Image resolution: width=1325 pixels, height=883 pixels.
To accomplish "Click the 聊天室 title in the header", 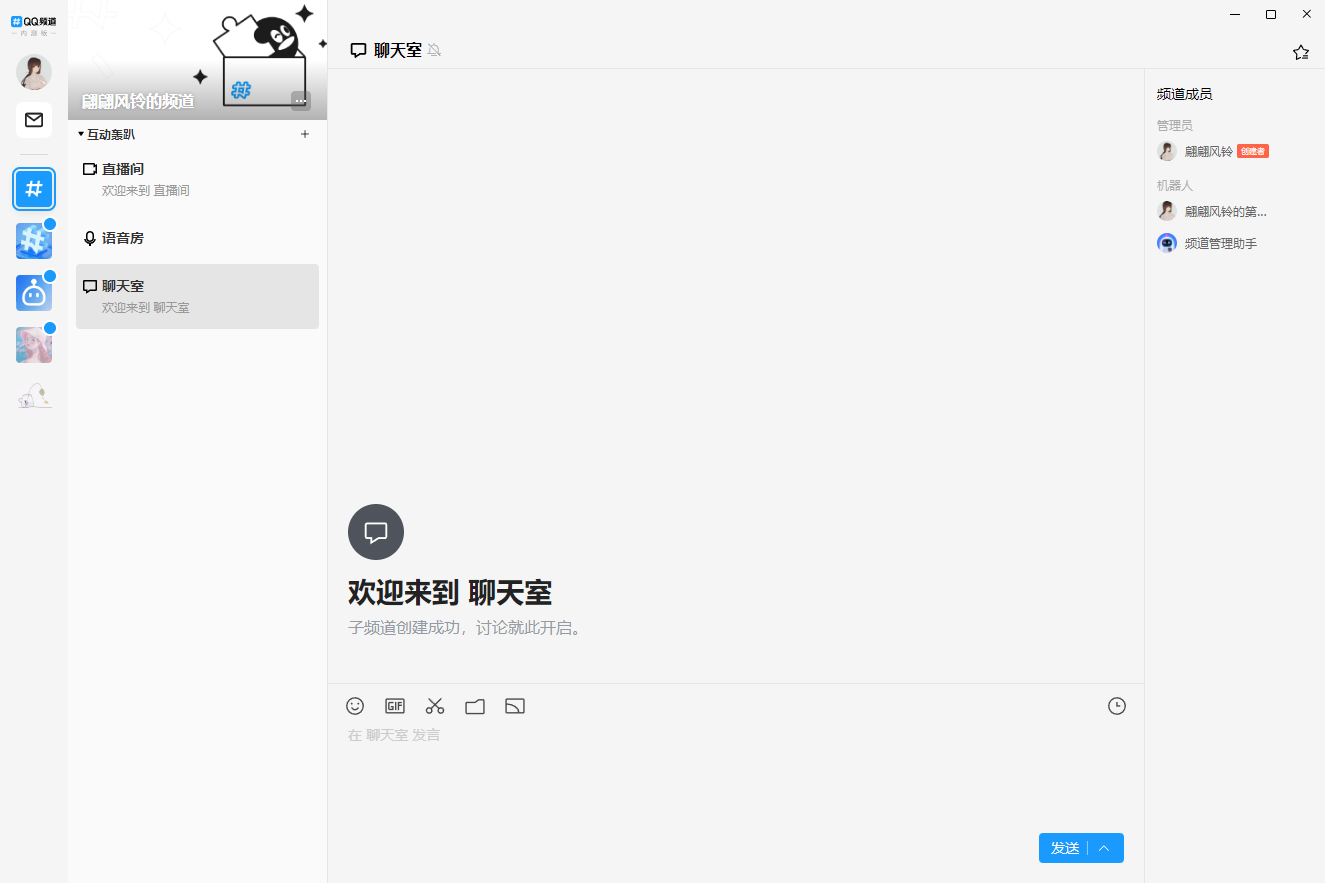I will coord(398,50).
